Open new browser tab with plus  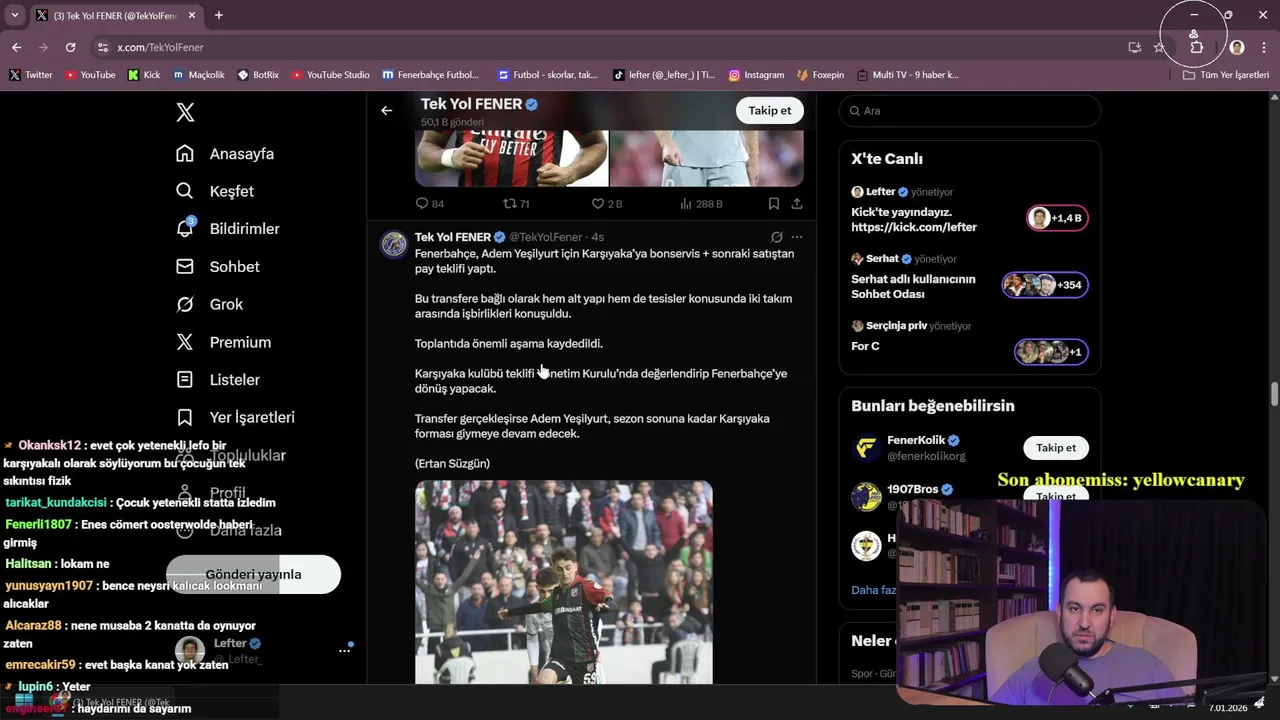(218, 15)
